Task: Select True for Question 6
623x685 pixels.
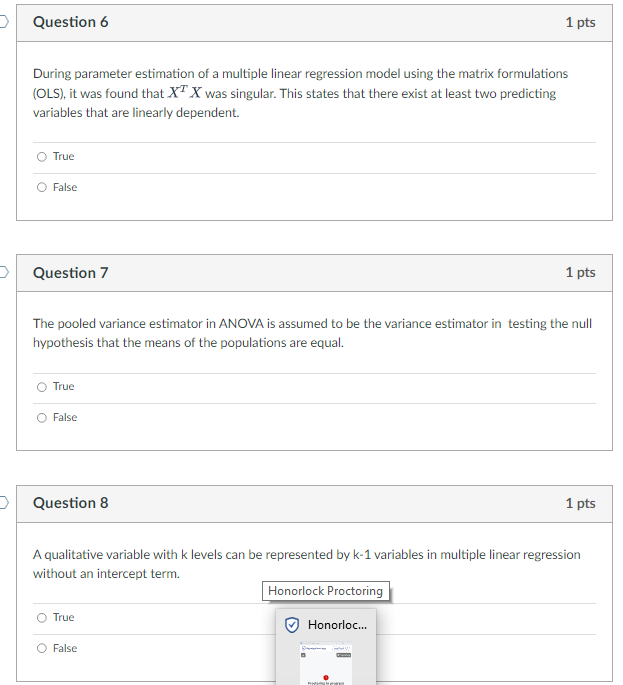Action: tap(42, 156)
